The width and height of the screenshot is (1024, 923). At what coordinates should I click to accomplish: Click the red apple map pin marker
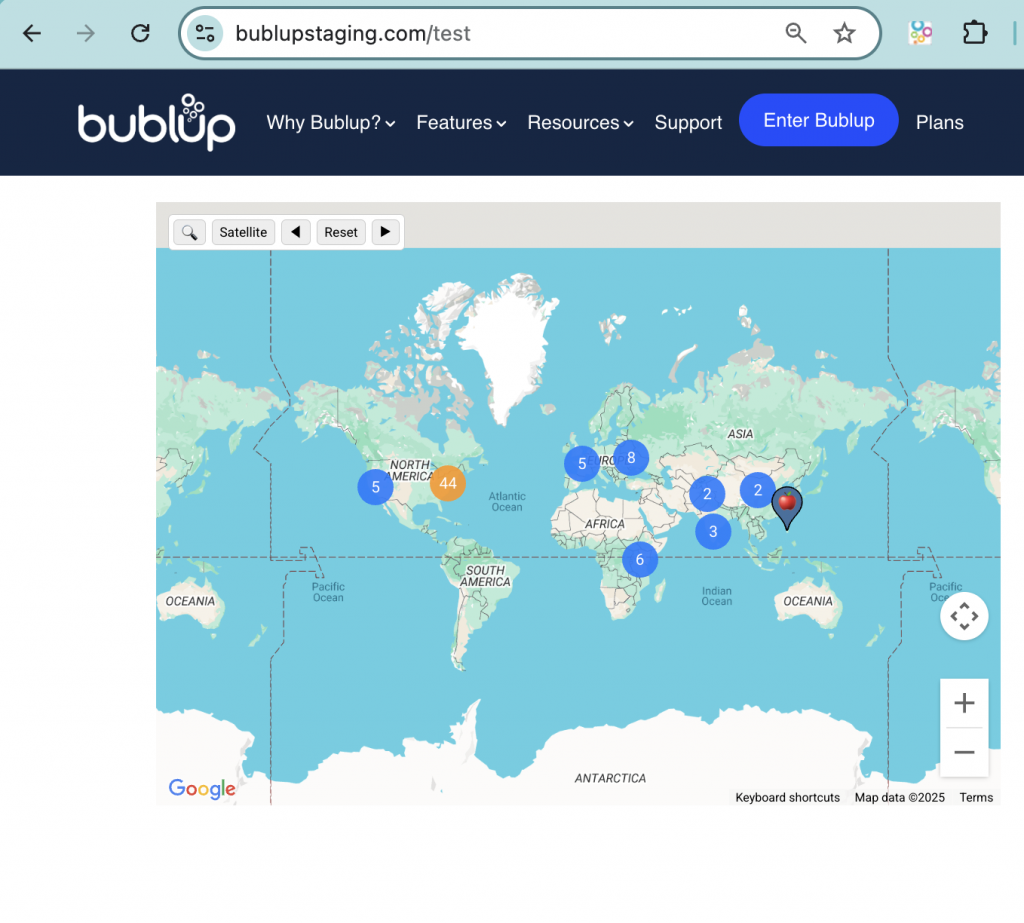(787, 504)
